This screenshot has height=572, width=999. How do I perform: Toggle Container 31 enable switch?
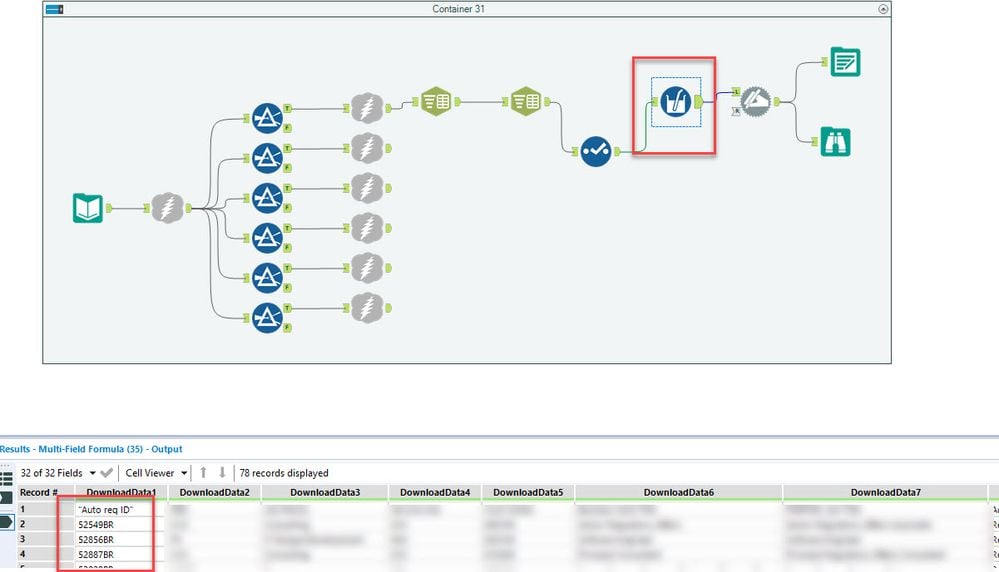click(55, 9)
